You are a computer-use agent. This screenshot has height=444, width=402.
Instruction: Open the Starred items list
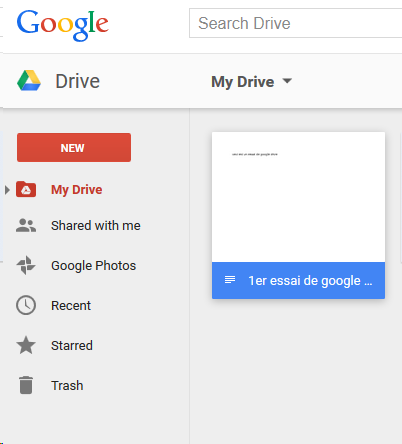(x=72, y=345)
